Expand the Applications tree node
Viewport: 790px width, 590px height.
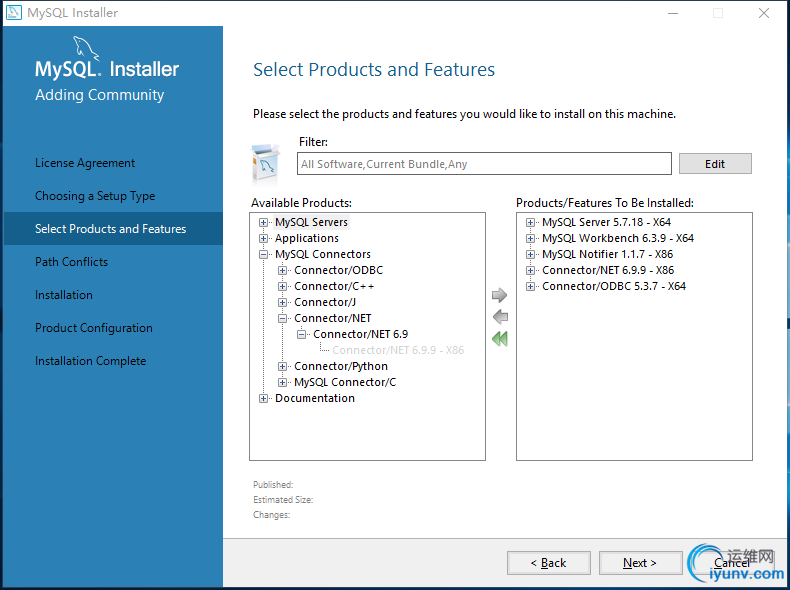tap(263, 238)
